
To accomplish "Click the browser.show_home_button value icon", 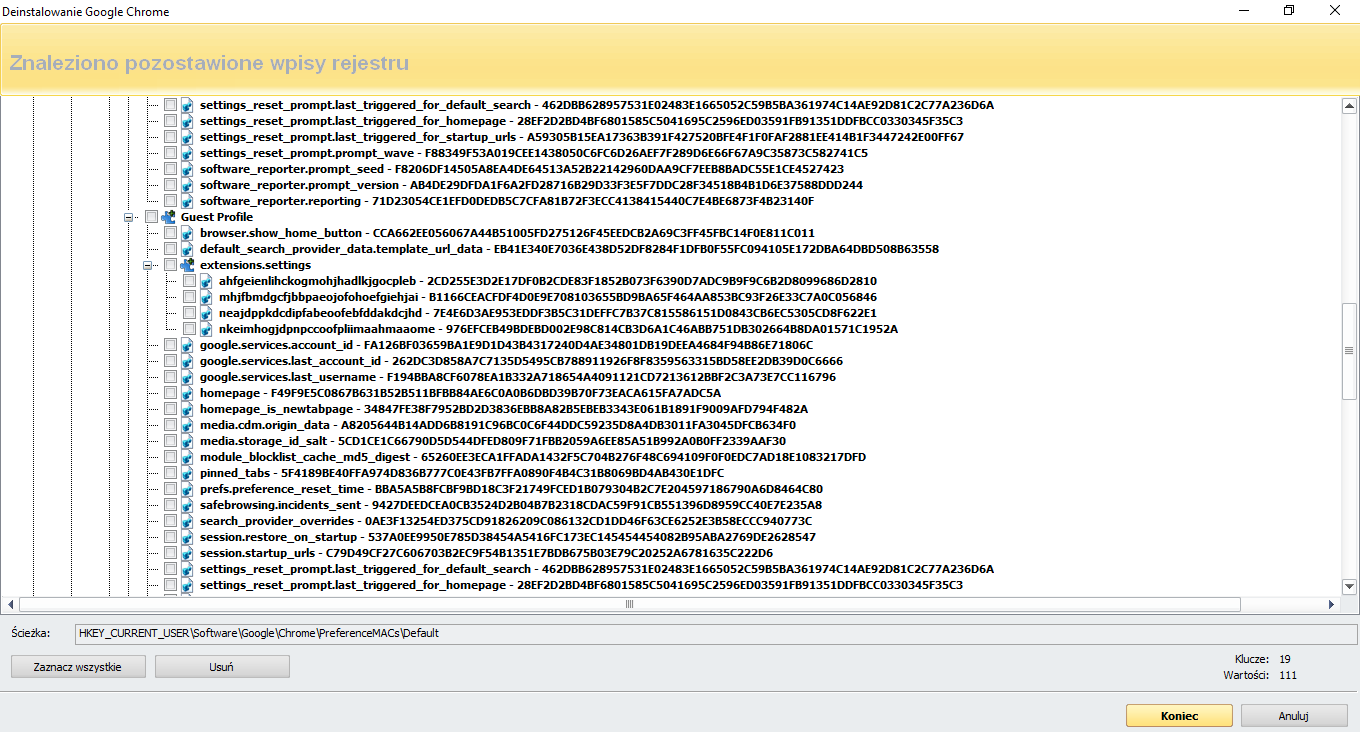I will click(187, 233).
